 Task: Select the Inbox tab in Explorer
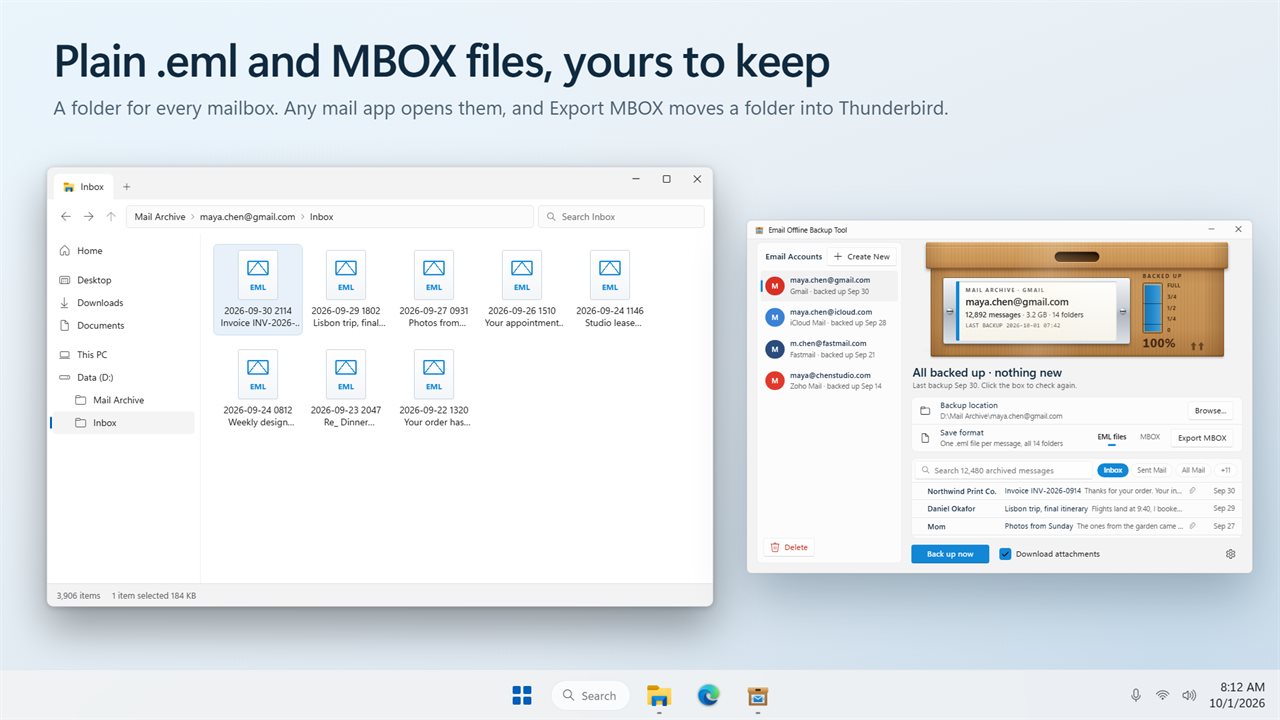click(x=84, y=187)
